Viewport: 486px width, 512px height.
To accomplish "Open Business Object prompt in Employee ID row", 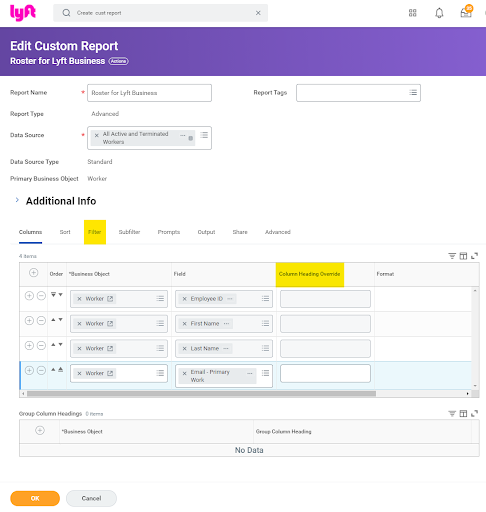I will pos(160,299).
